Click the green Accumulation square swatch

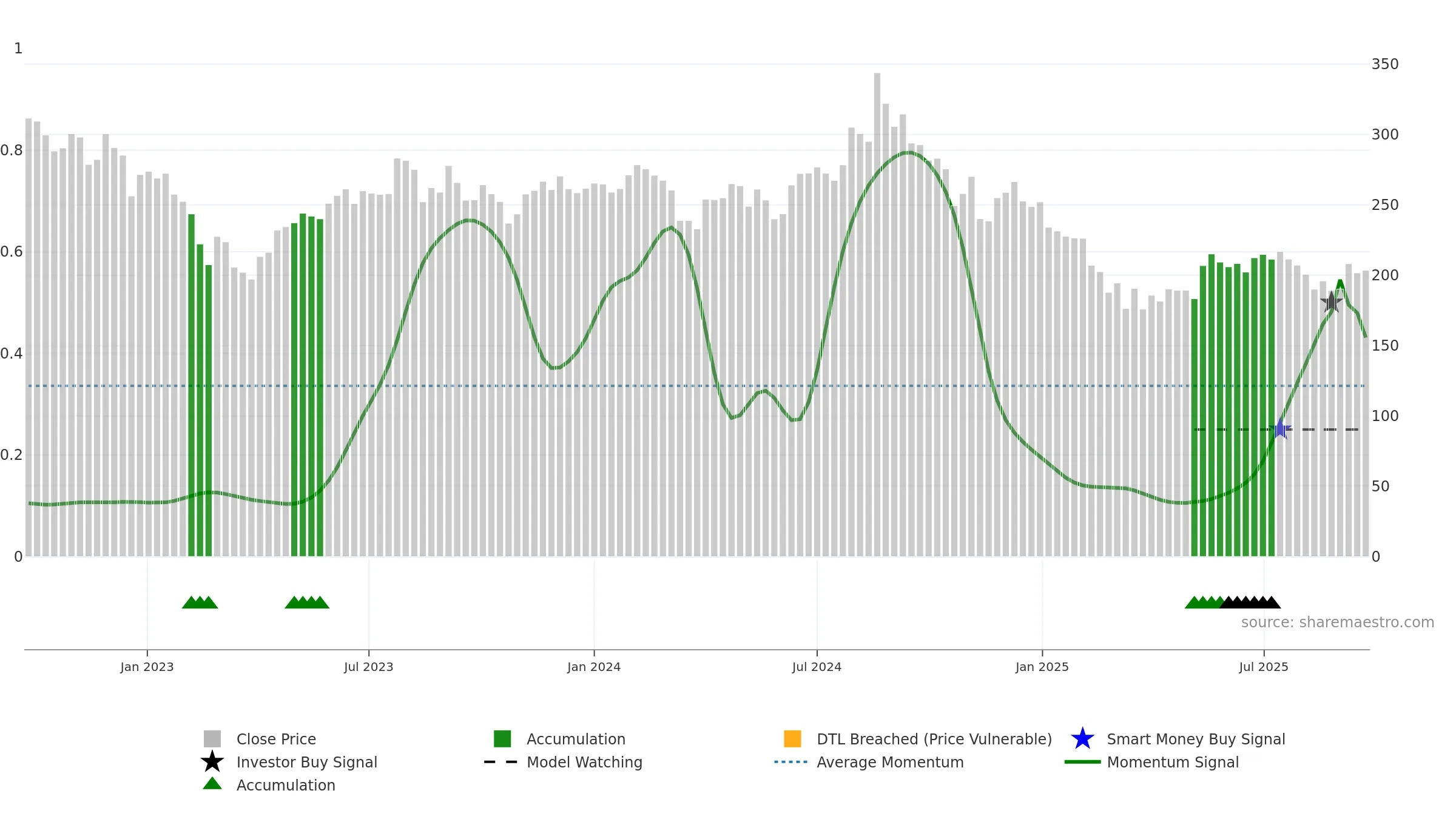pyautogui.click(x=502, y=739)
